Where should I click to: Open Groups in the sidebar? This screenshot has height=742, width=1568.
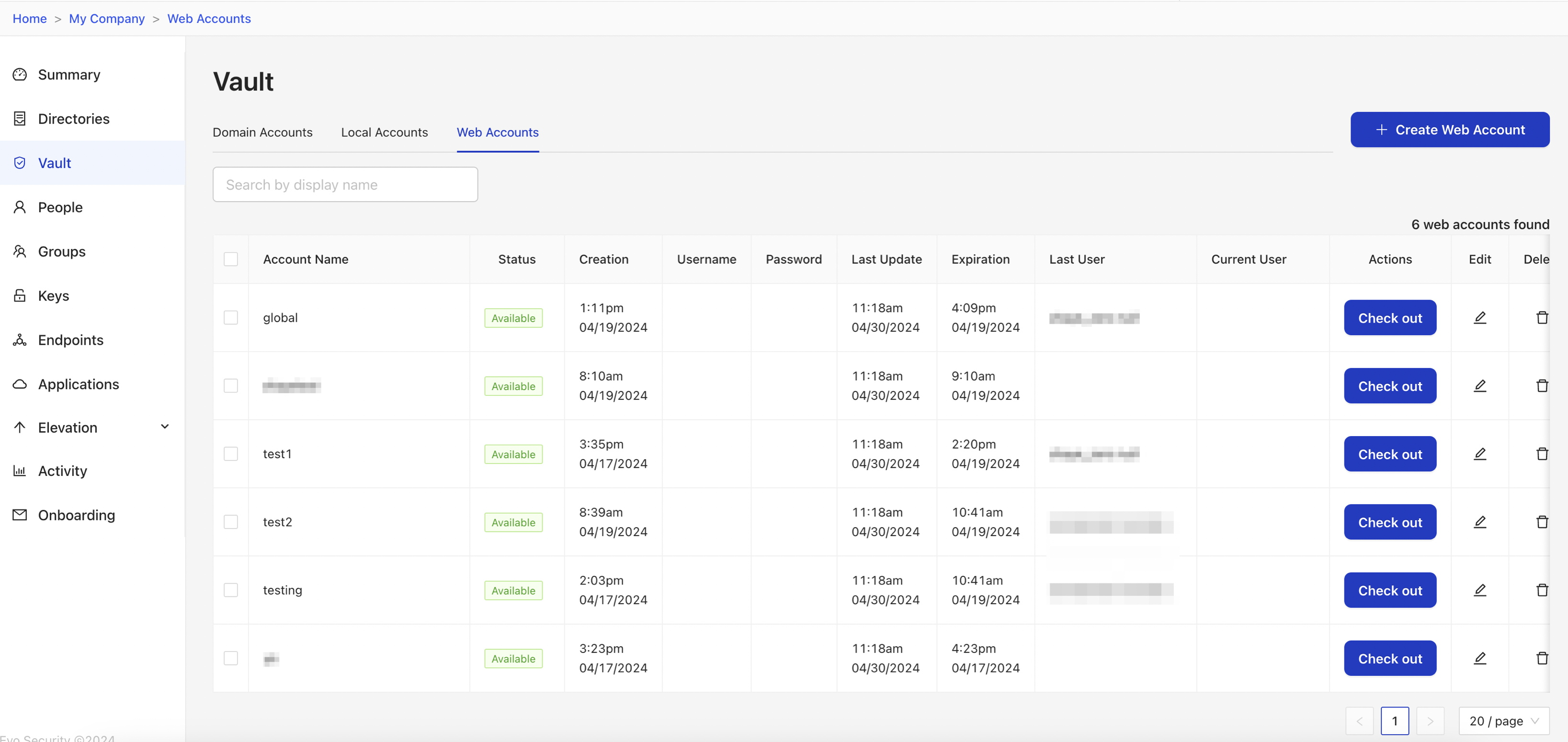pyautogui.click(x=92, y=251)
